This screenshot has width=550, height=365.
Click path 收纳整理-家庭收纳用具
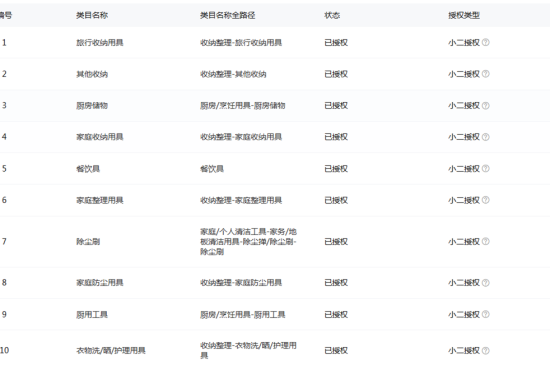241,137
